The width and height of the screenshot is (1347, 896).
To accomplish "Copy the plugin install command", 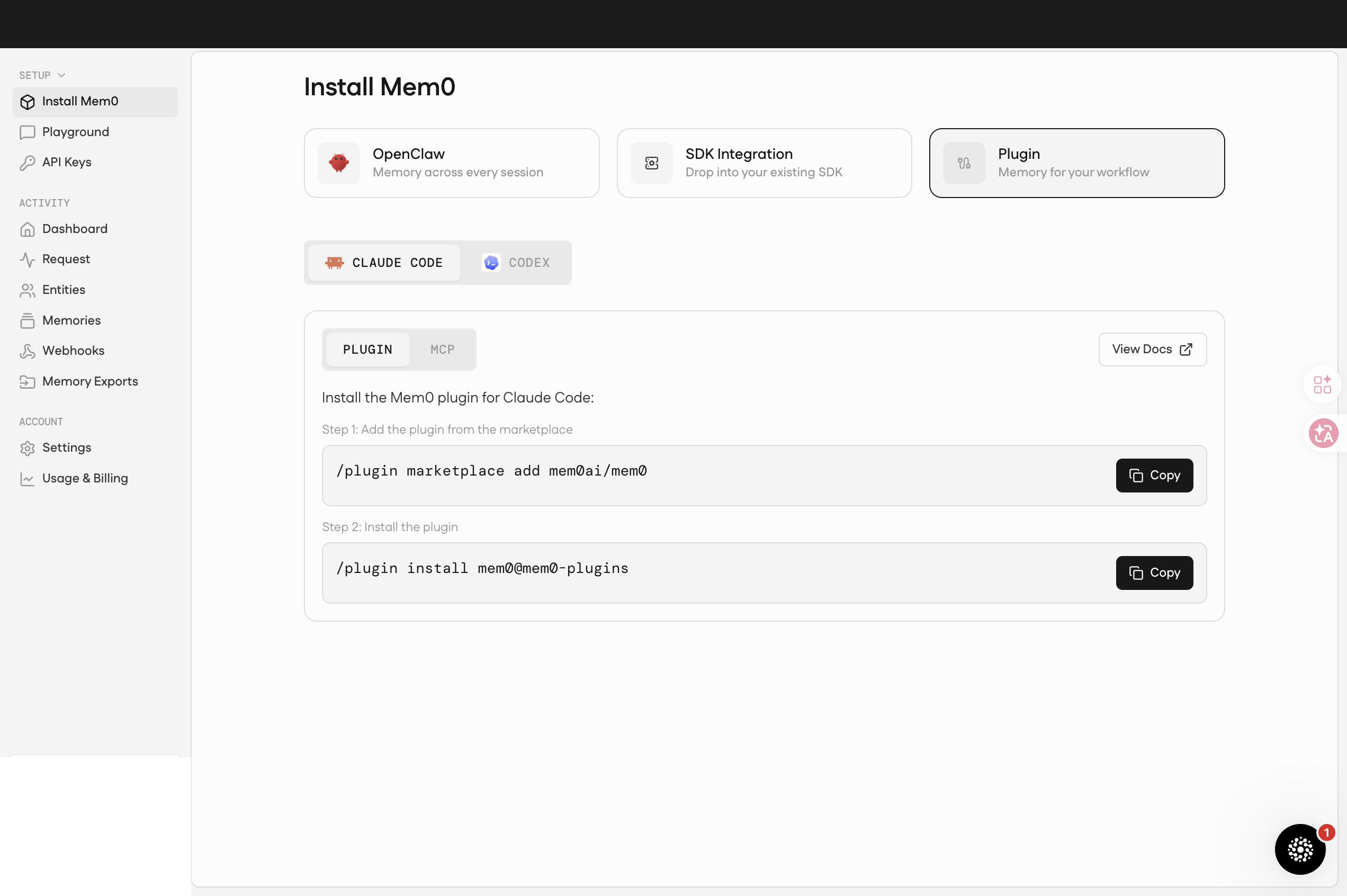I will click(1154, 572).
